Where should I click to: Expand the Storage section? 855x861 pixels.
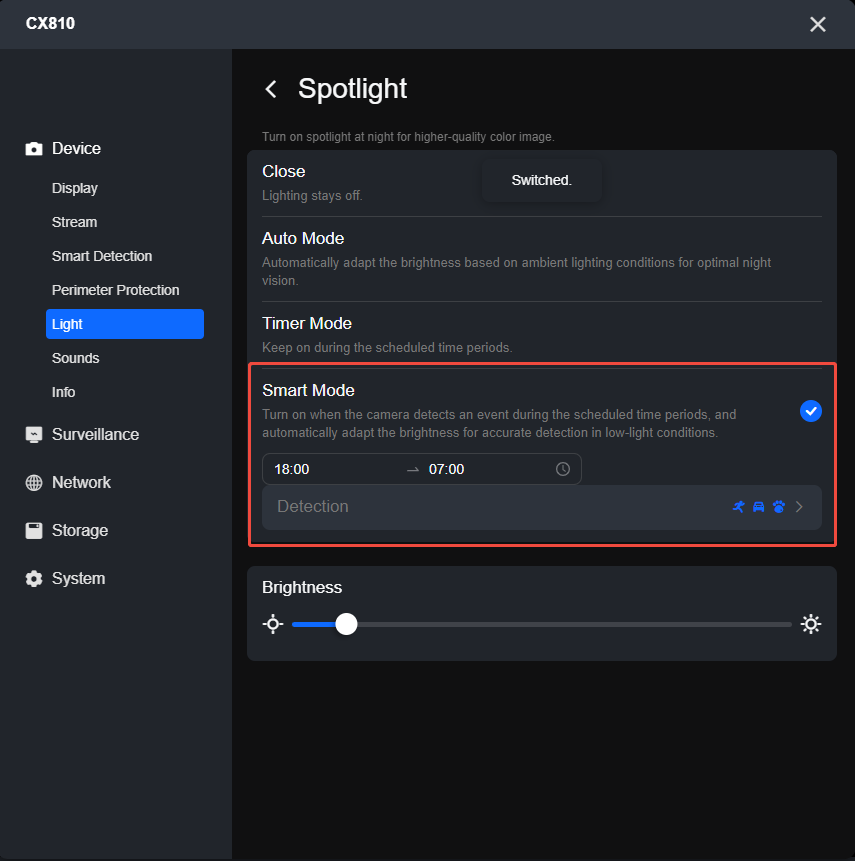pyautogui.click(x=80, y=530)
